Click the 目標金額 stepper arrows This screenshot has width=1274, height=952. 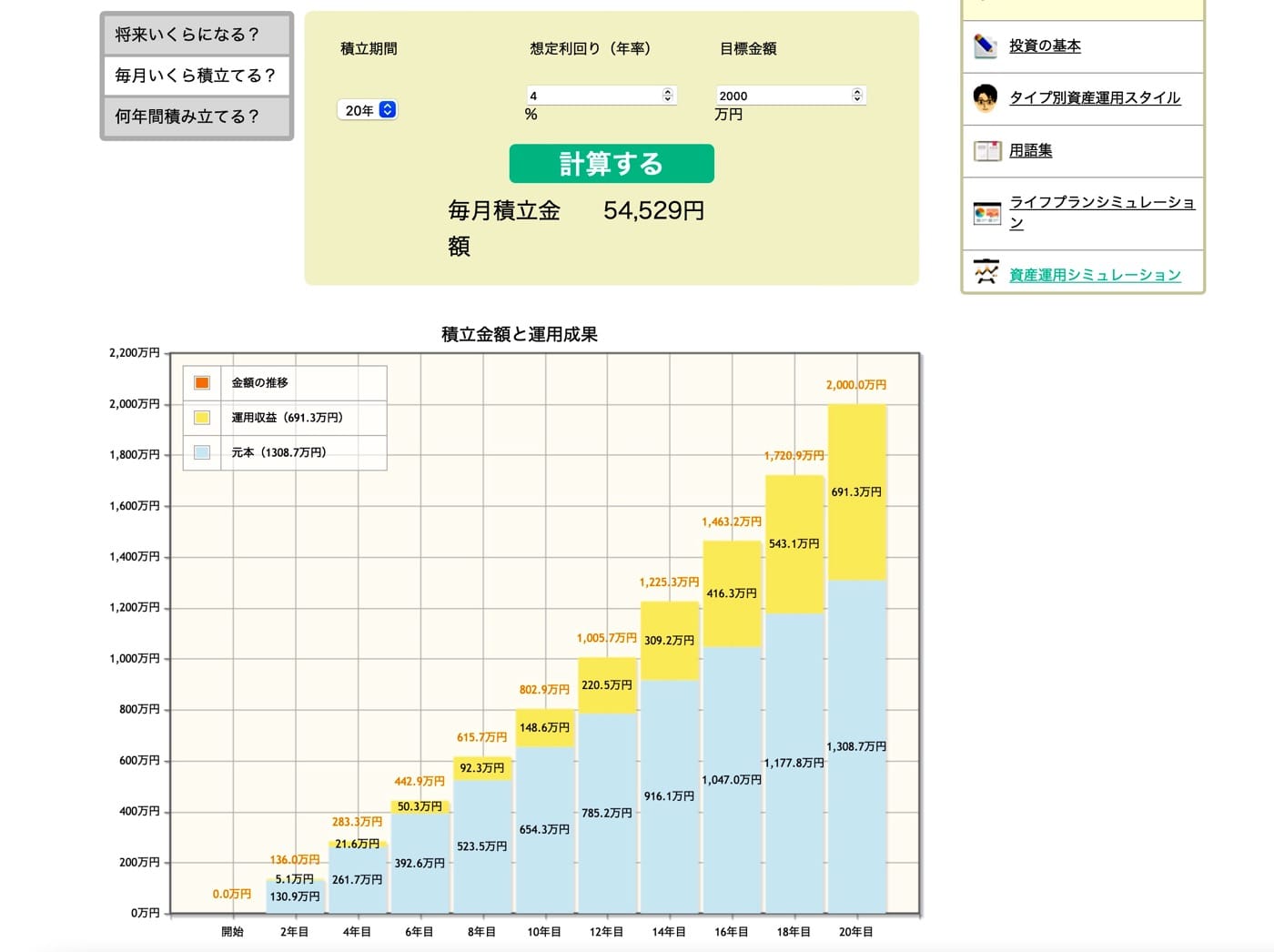tap(857, 96)
